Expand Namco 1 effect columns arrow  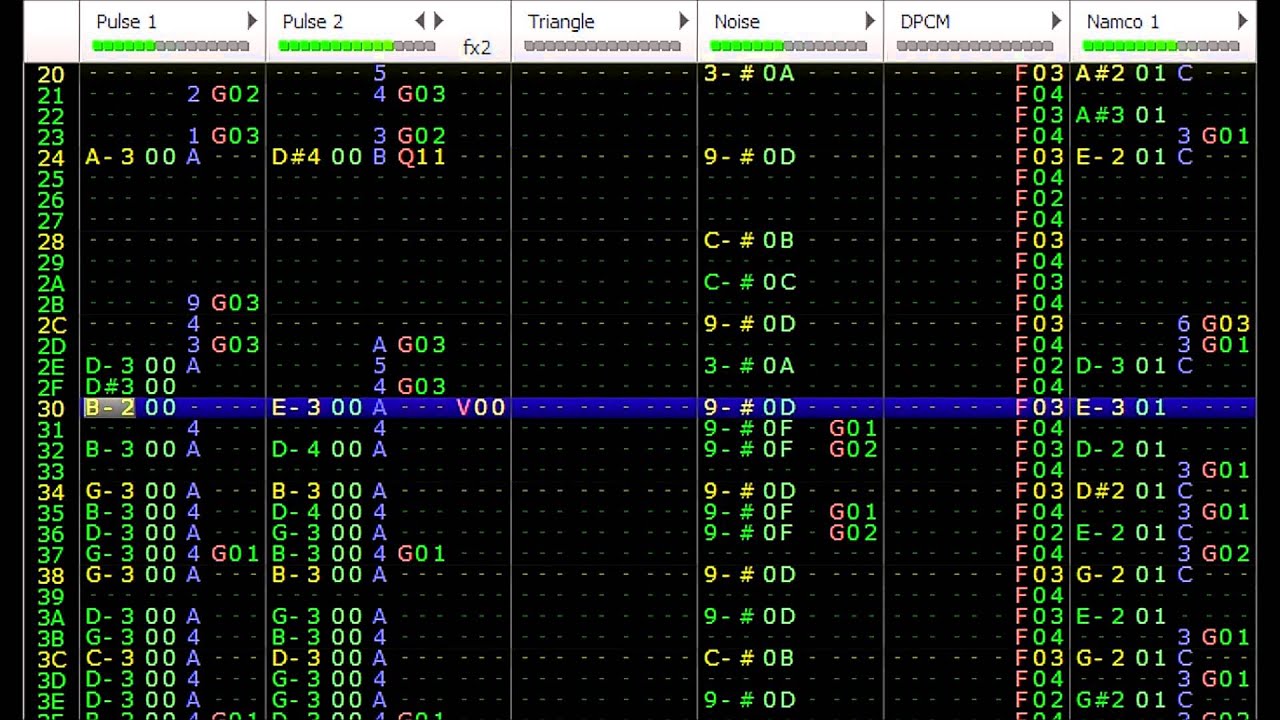[1242, 21]
